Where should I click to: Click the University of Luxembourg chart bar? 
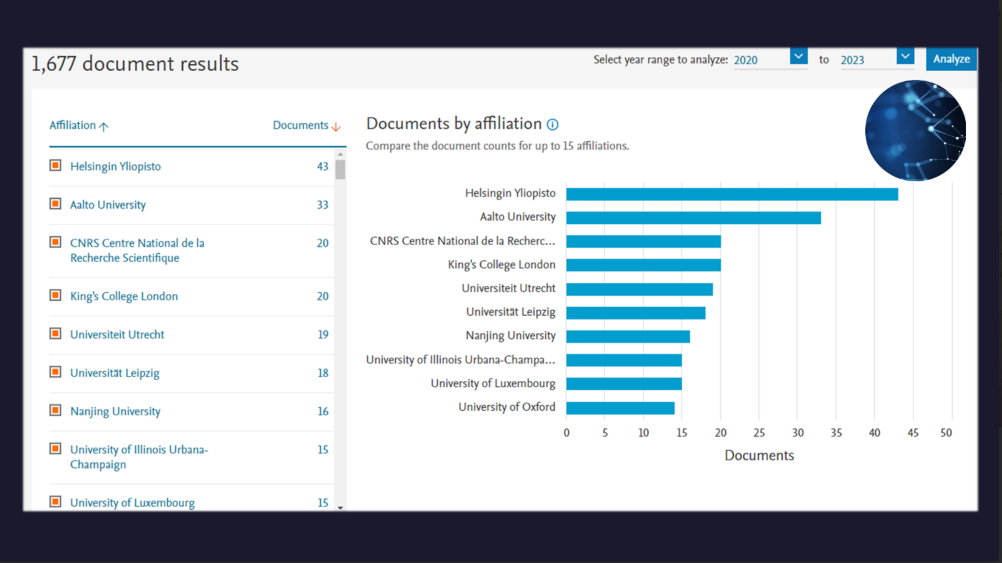point(624,383)
